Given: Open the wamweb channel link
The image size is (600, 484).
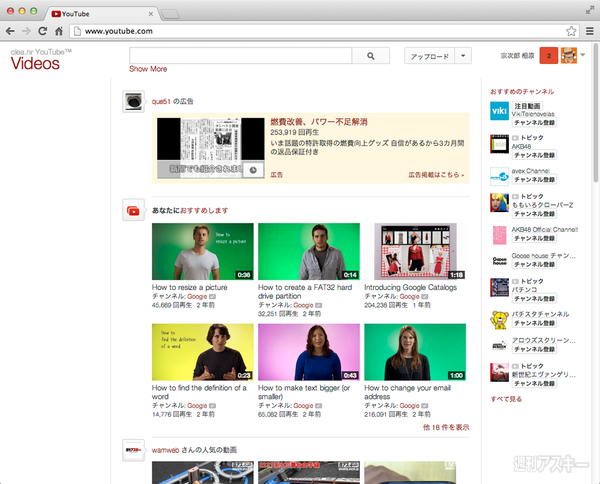Looking at the screenshot, I should (165, 450).
